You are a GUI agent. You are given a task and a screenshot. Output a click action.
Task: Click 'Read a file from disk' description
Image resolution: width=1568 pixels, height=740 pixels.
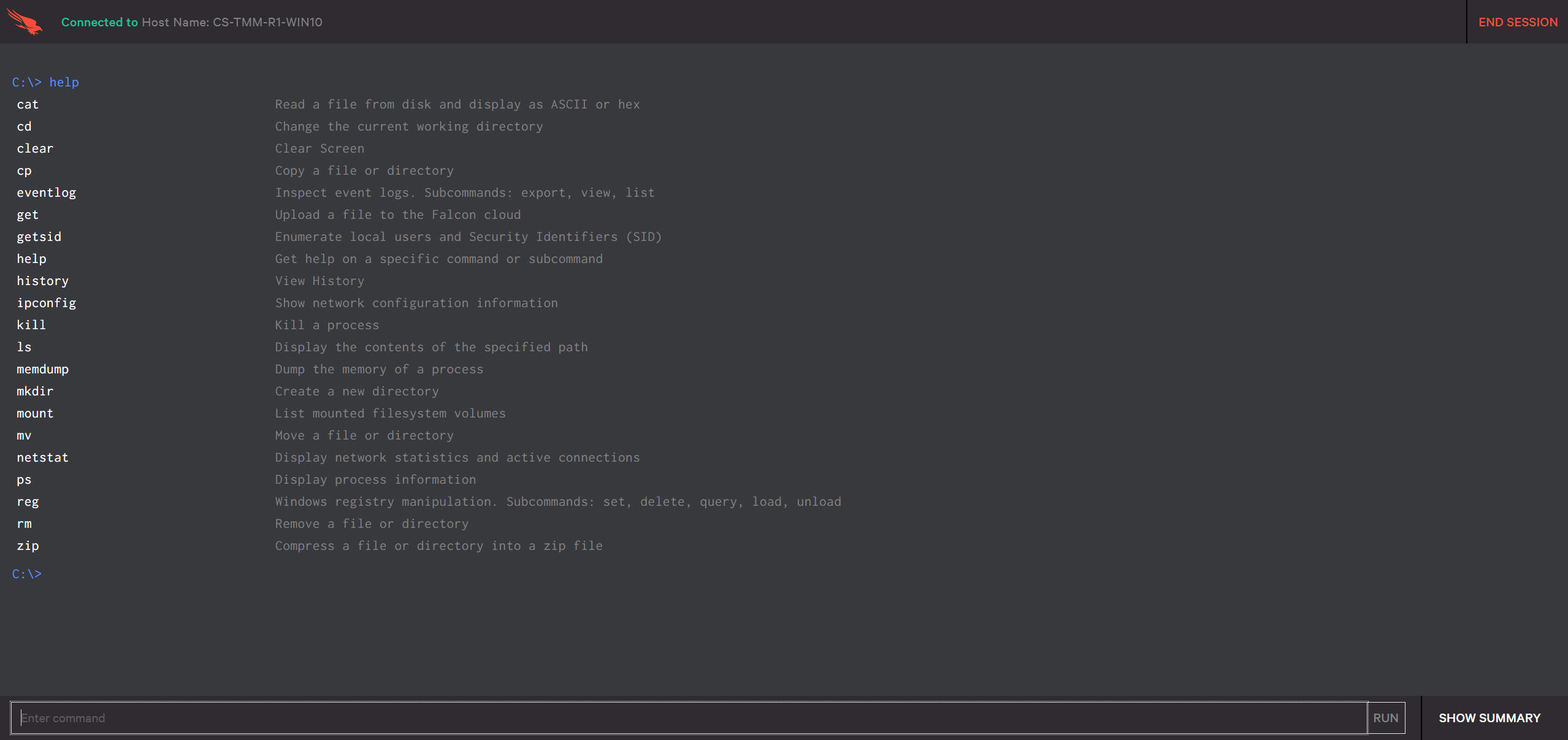click(x=457, y=104)
